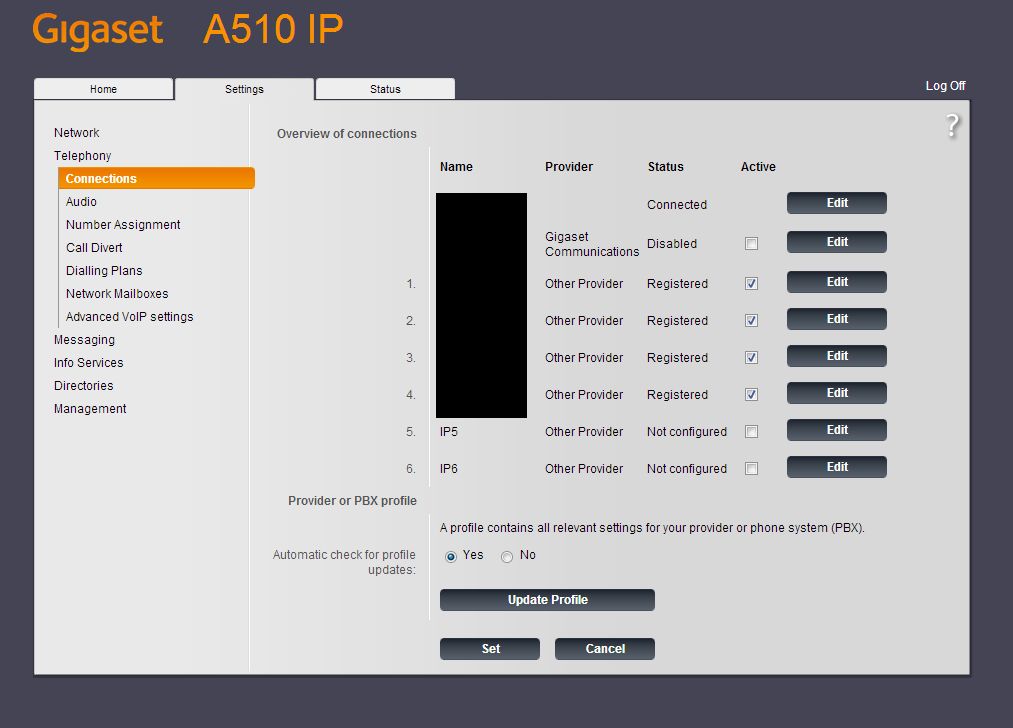The height and width of the screenshot is (728, 1013).
Task: Select Connections in the sidebar
Action: [156, 178]
